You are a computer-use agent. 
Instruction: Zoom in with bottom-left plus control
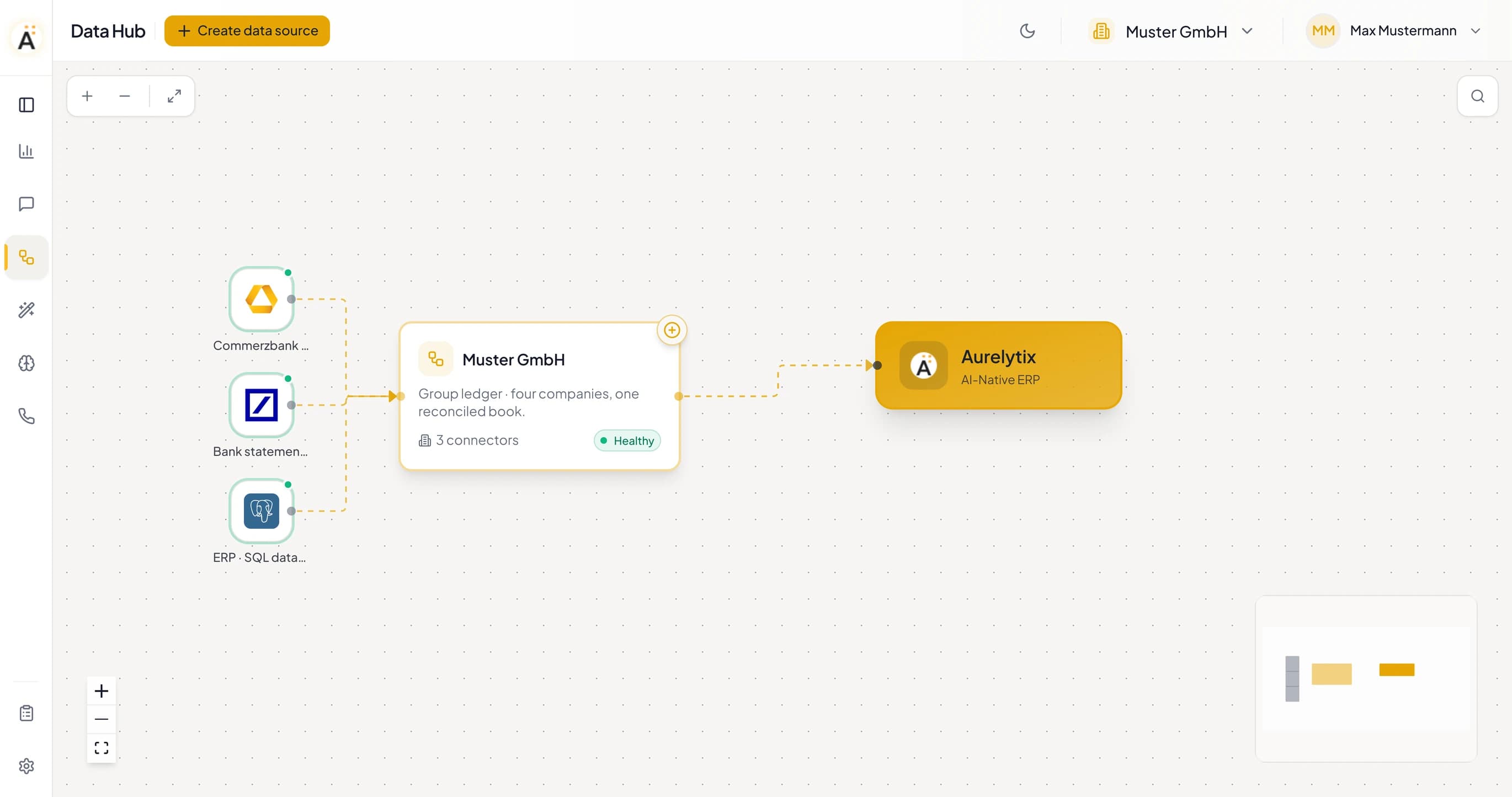(102, 691)
